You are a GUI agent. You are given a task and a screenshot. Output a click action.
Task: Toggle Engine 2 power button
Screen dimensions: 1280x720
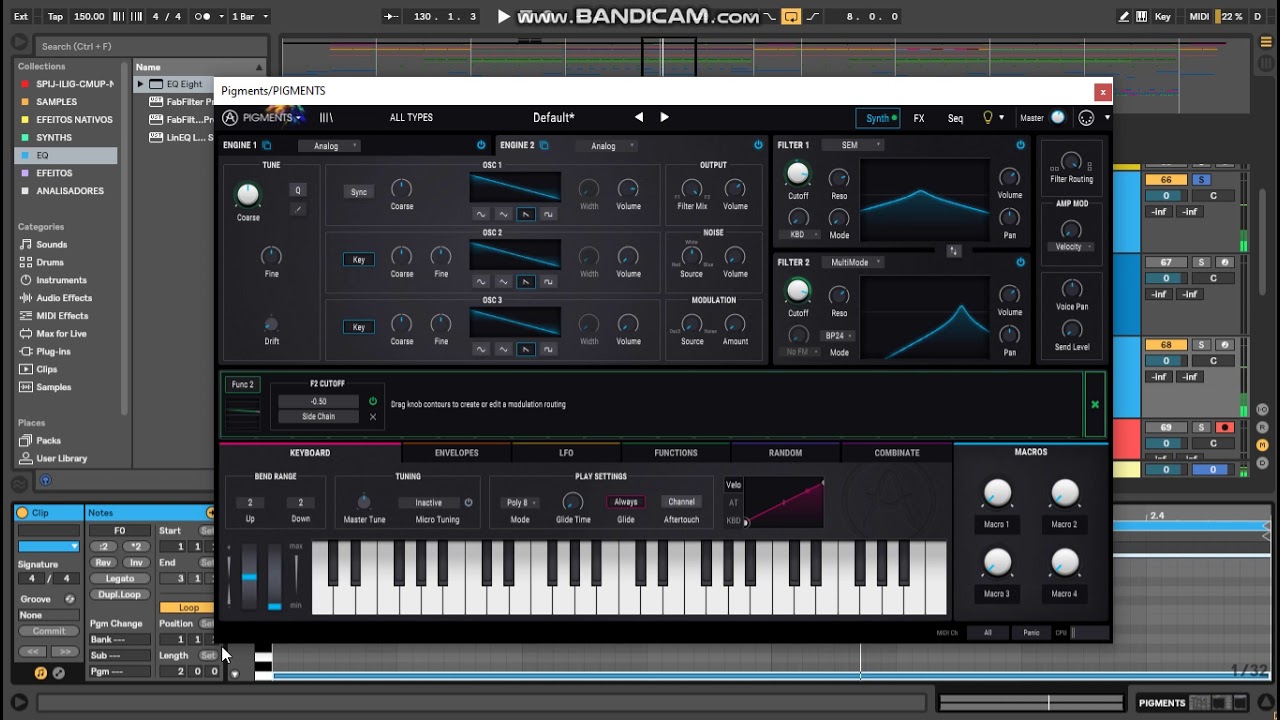pyautogui.click(x=759, y=145)
